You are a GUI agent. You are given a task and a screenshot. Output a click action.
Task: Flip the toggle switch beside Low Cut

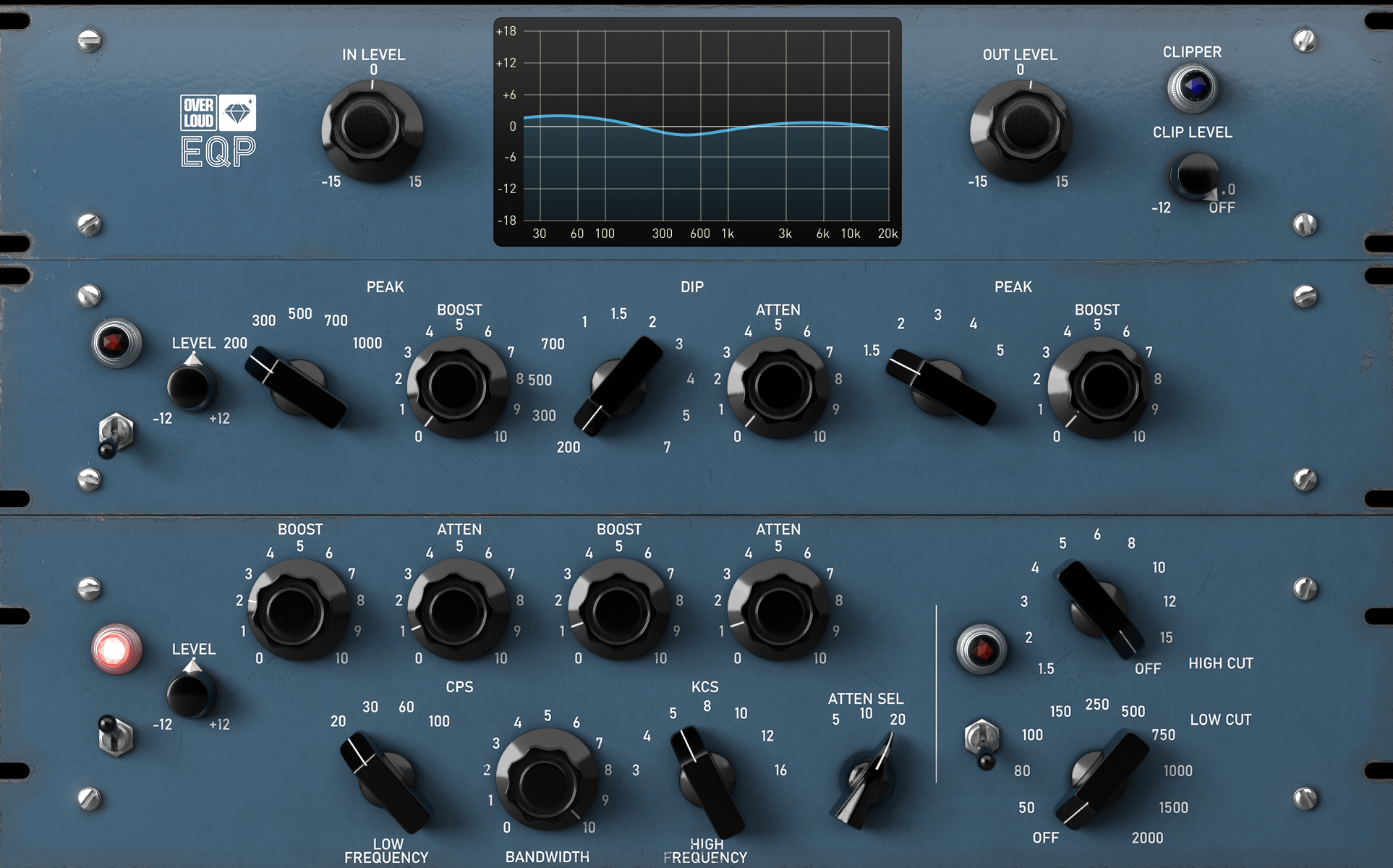(981, 741)
